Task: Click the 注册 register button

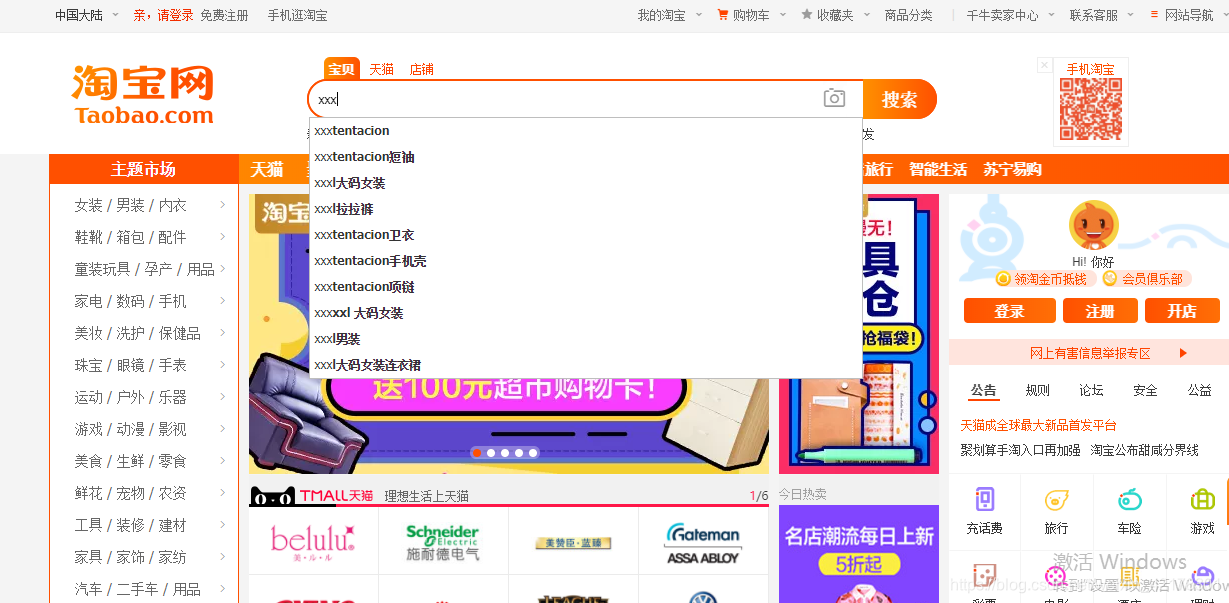Action: [1100, 311]
